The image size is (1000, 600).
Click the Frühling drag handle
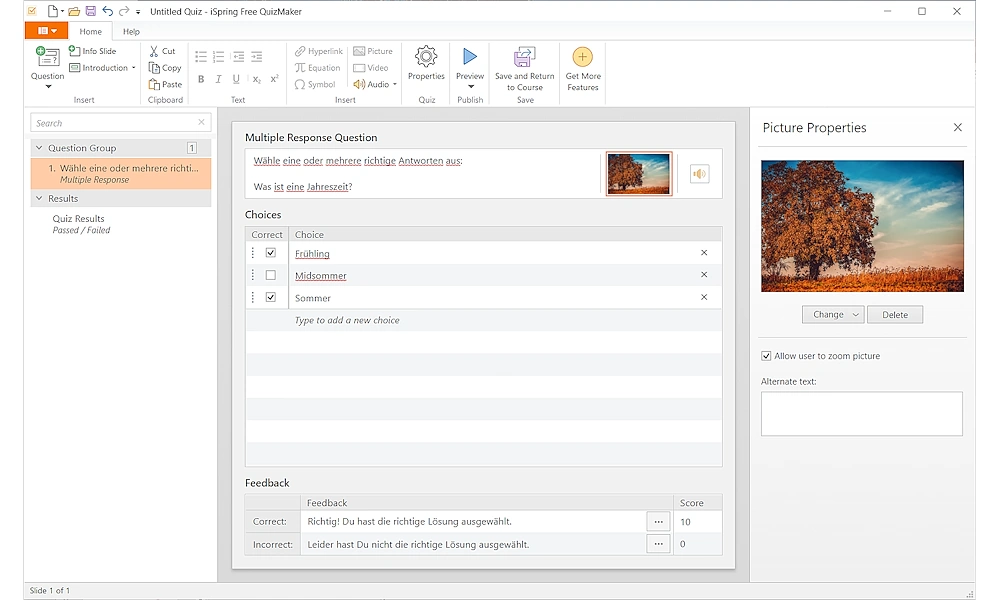pos(253,252)
